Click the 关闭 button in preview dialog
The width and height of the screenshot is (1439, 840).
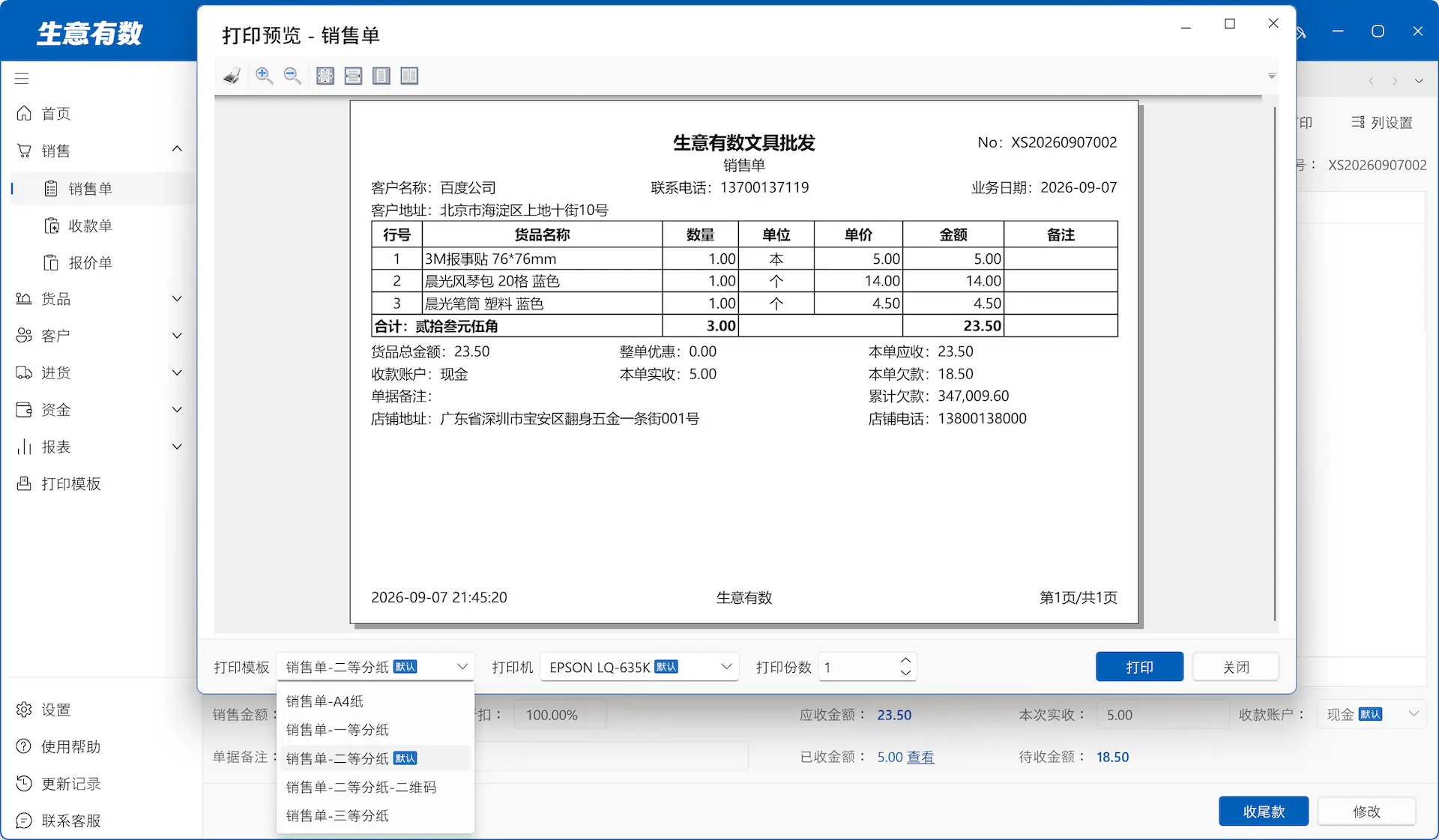coord(1236,667)
